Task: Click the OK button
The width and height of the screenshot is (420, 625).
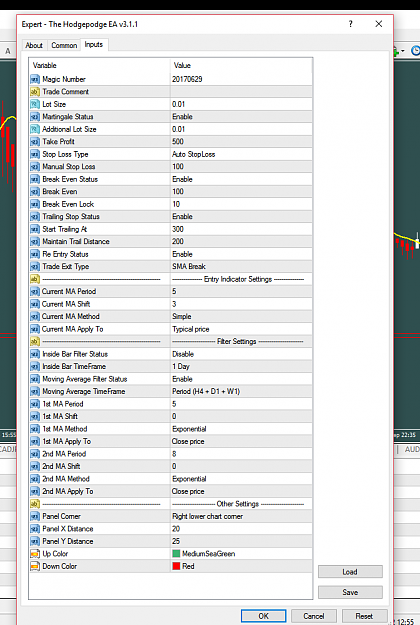Action: pos(263,616)
